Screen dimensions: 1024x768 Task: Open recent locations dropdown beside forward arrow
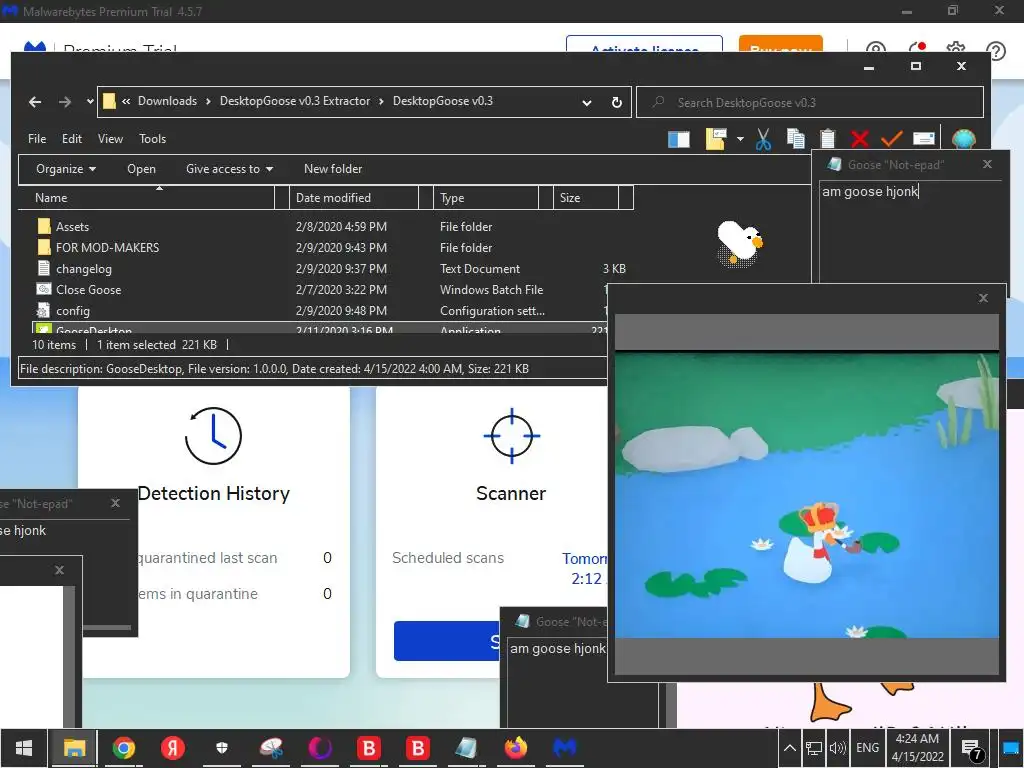click(x=90, y=102)
